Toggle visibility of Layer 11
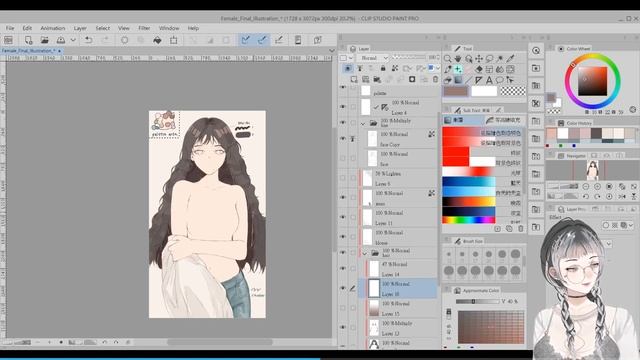The image size is (640, 360). point(343,218)
